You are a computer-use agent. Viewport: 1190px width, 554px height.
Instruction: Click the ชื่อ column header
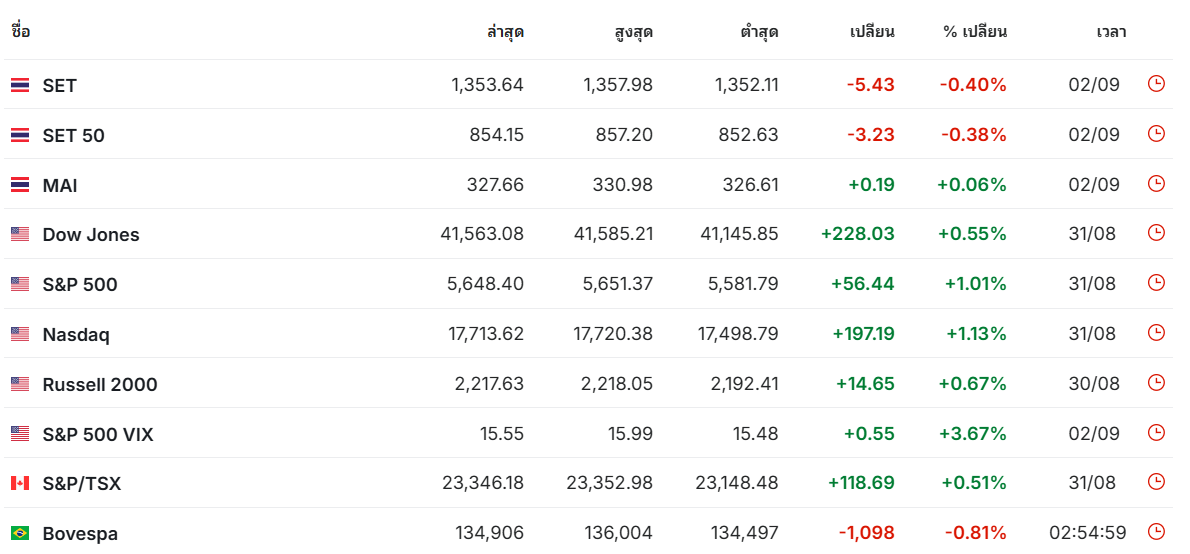pos(20,32)
